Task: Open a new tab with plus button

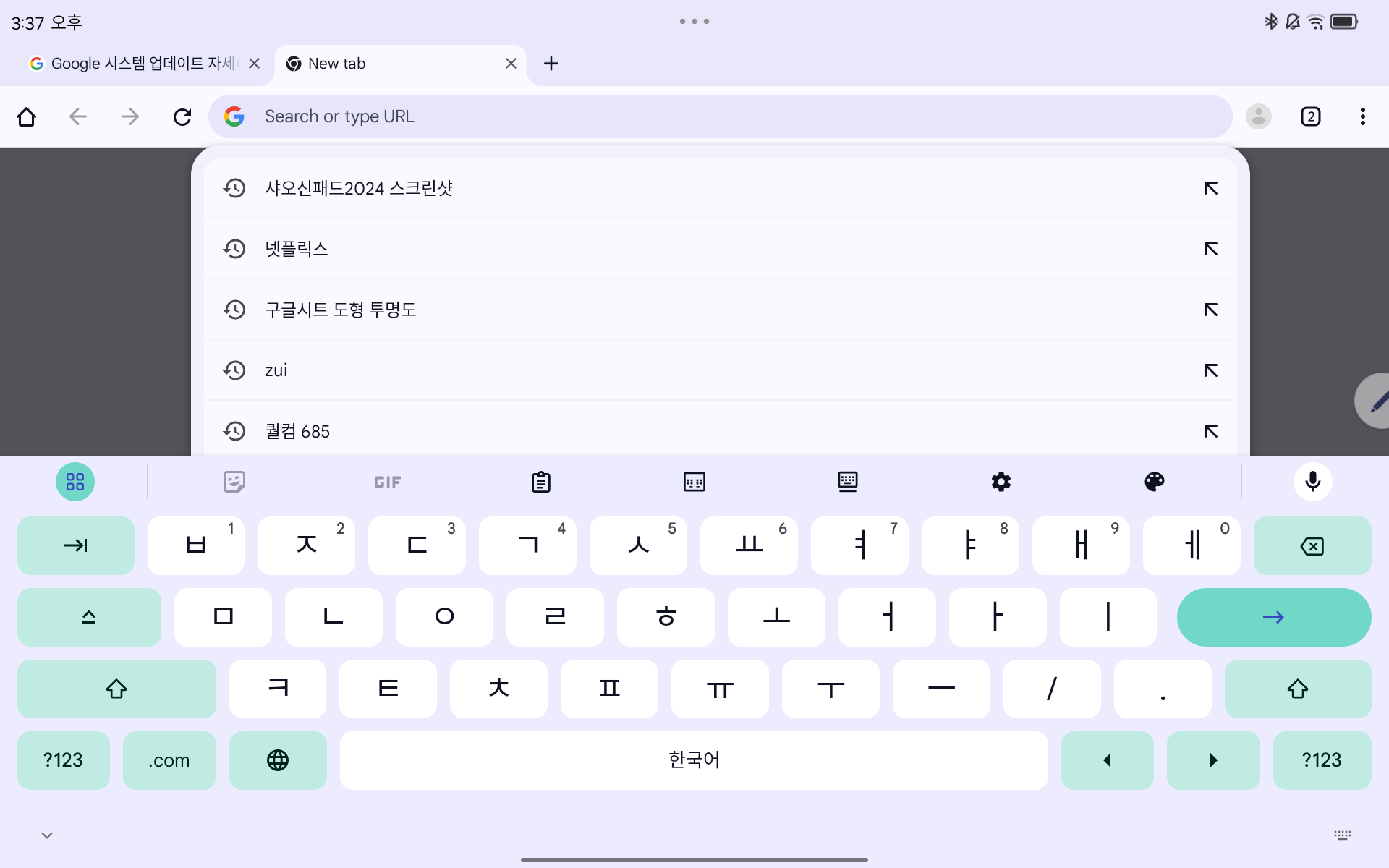Action: (551, 64)
